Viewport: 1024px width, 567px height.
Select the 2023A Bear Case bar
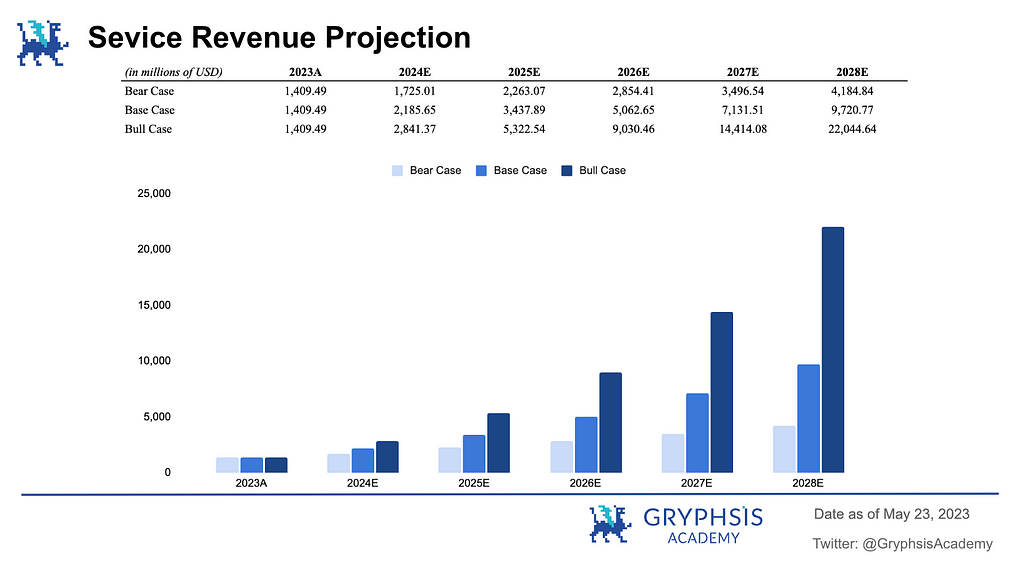click(x=227, y=465)
